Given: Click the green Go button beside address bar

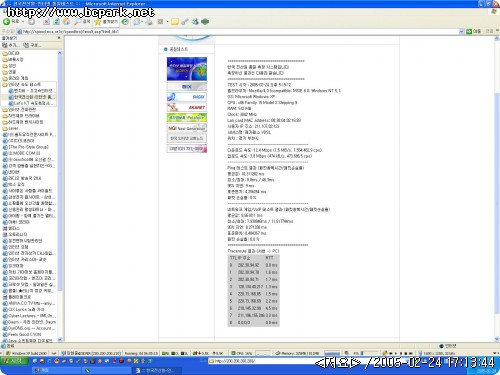Looking at the screenshot, I should point(473,31).
